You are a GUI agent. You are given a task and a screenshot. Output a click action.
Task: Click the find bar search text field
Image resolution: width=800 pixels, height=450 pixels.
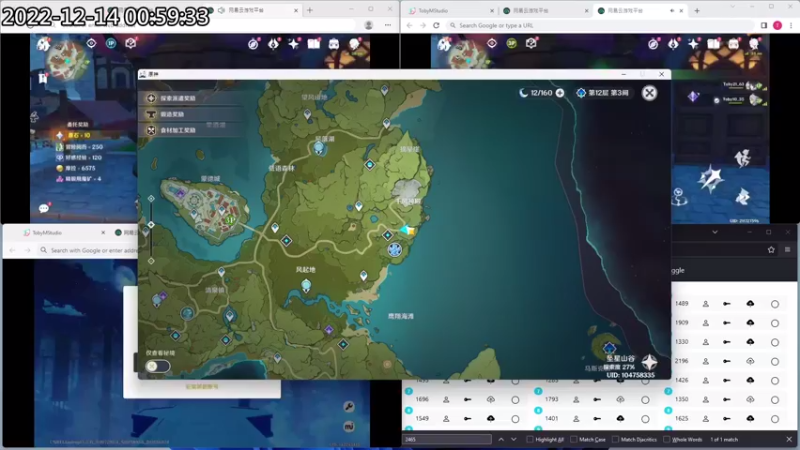click(447, 439)
